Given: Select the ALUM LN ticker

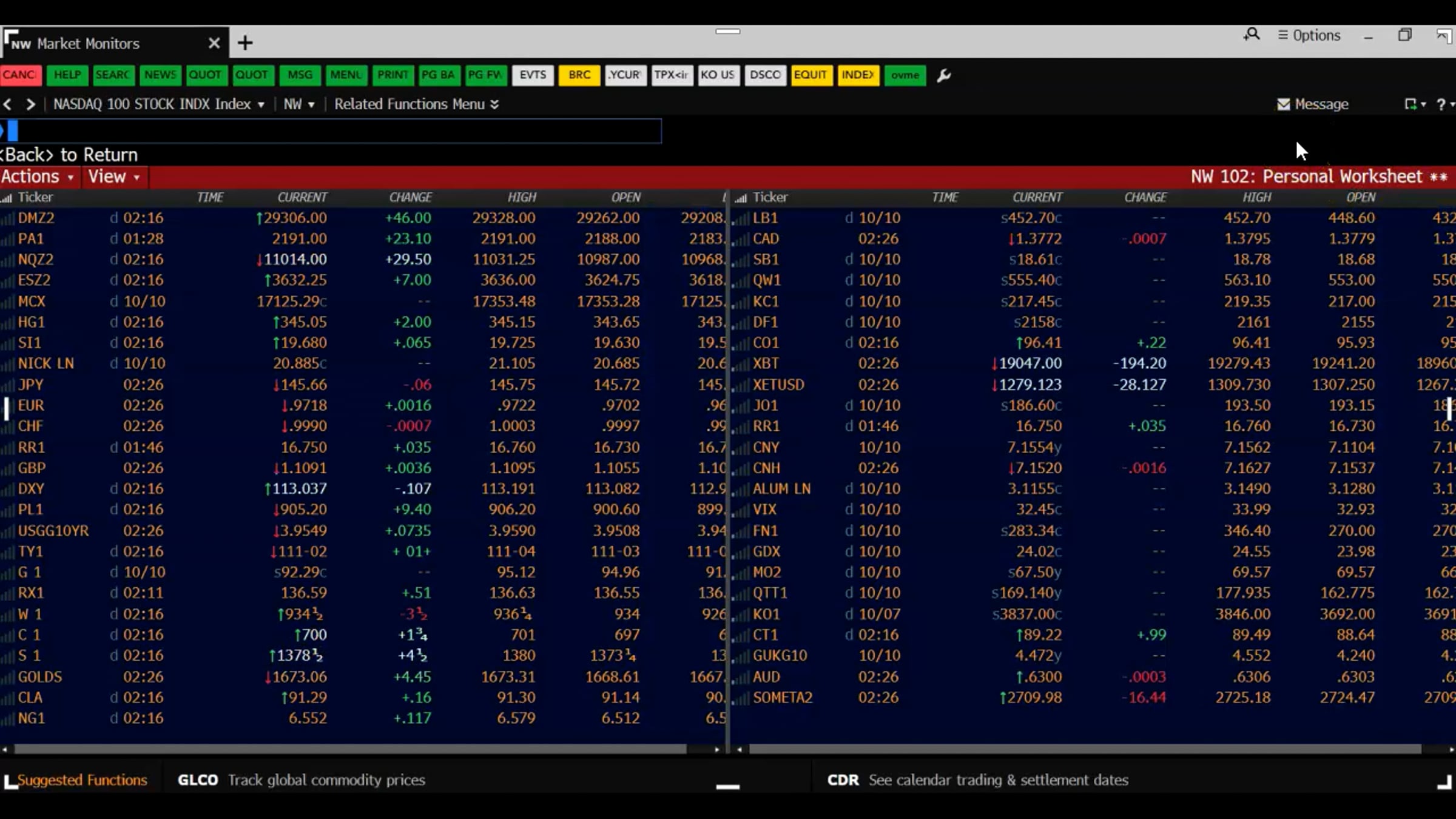Looking at the screenshot, I should point(781,489).
